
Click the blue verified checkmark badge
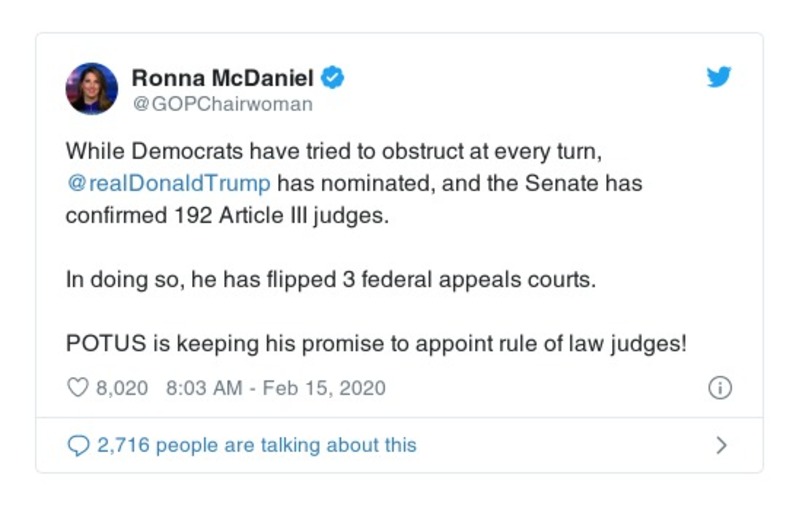tap(334, 78)
